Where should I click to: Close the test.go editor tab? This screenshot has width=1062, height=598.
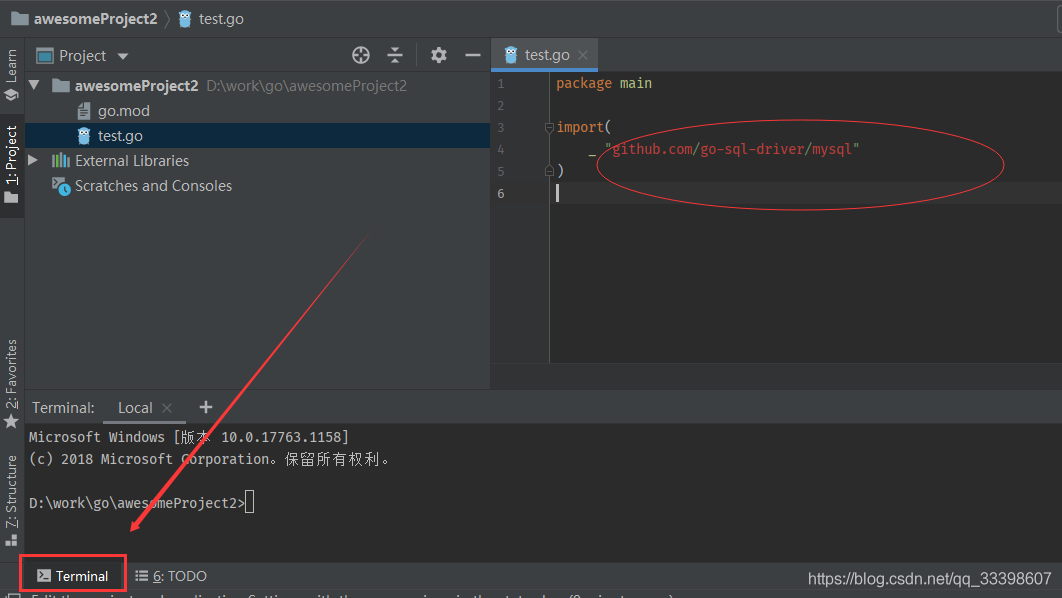click(x=584, y=55)
